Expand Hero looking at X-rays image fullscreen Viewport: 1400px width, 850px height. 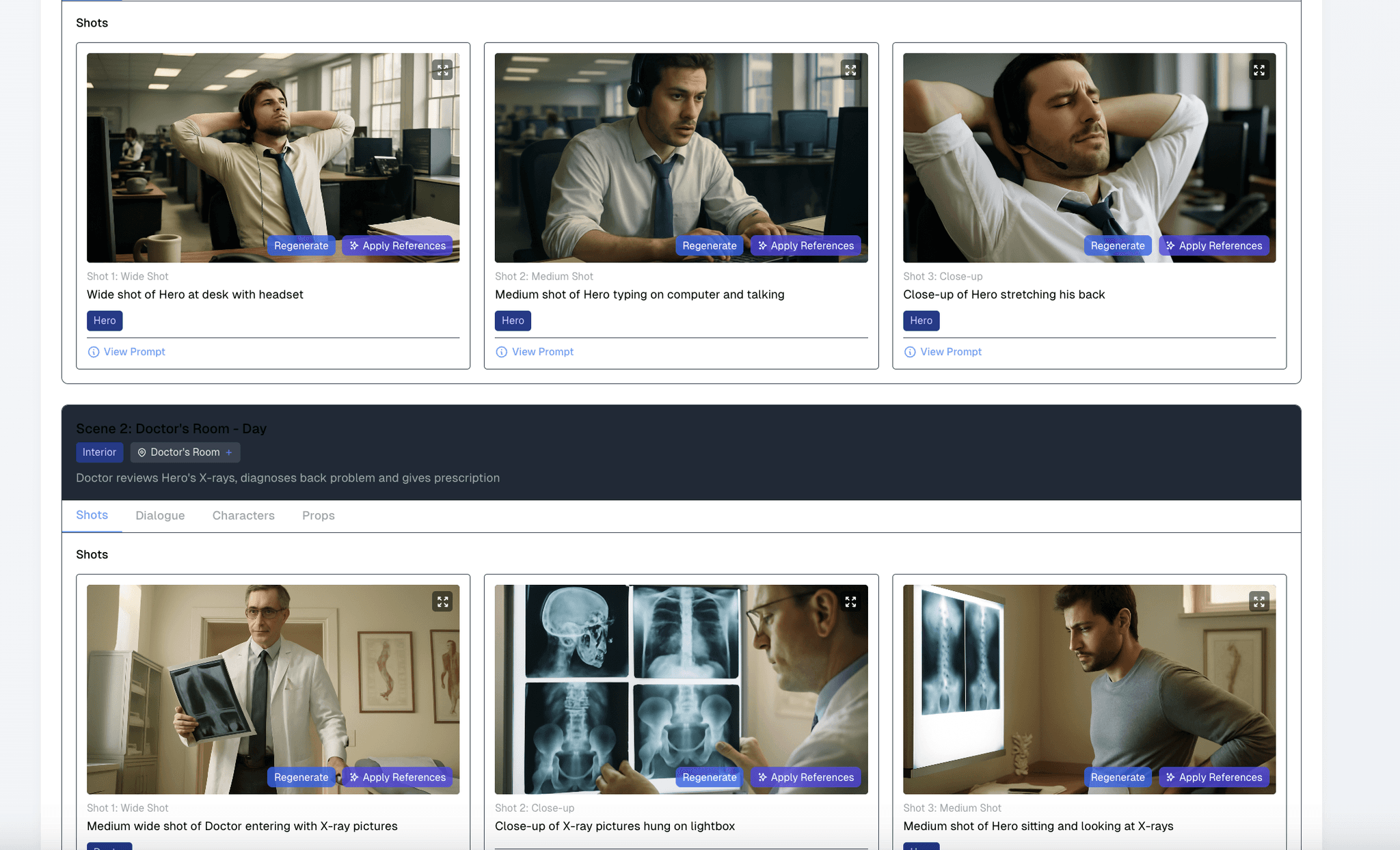coord(1258,601)
